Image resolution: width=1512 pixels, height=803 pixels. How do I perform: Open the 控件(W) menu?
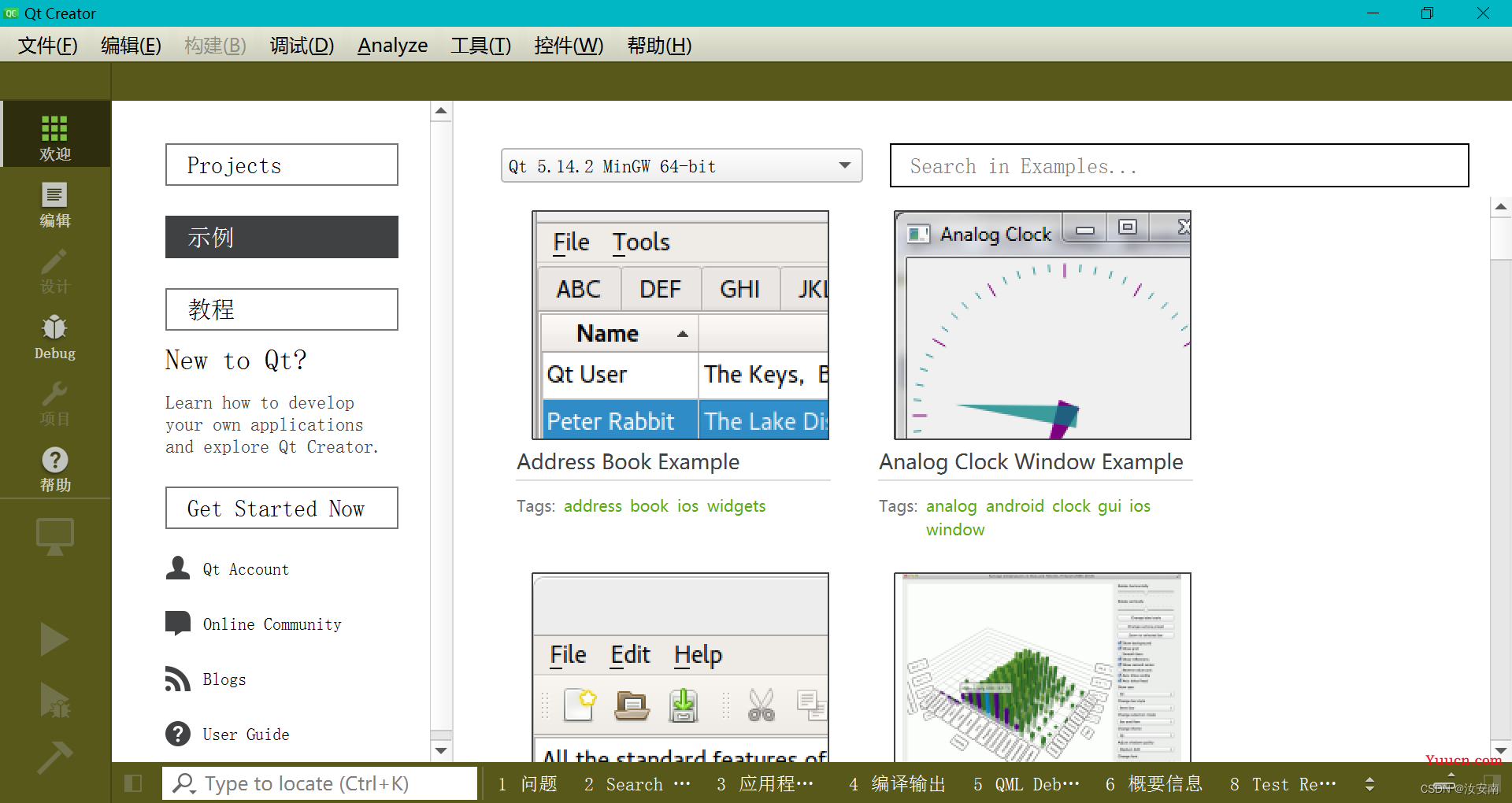tap(569, 46)
